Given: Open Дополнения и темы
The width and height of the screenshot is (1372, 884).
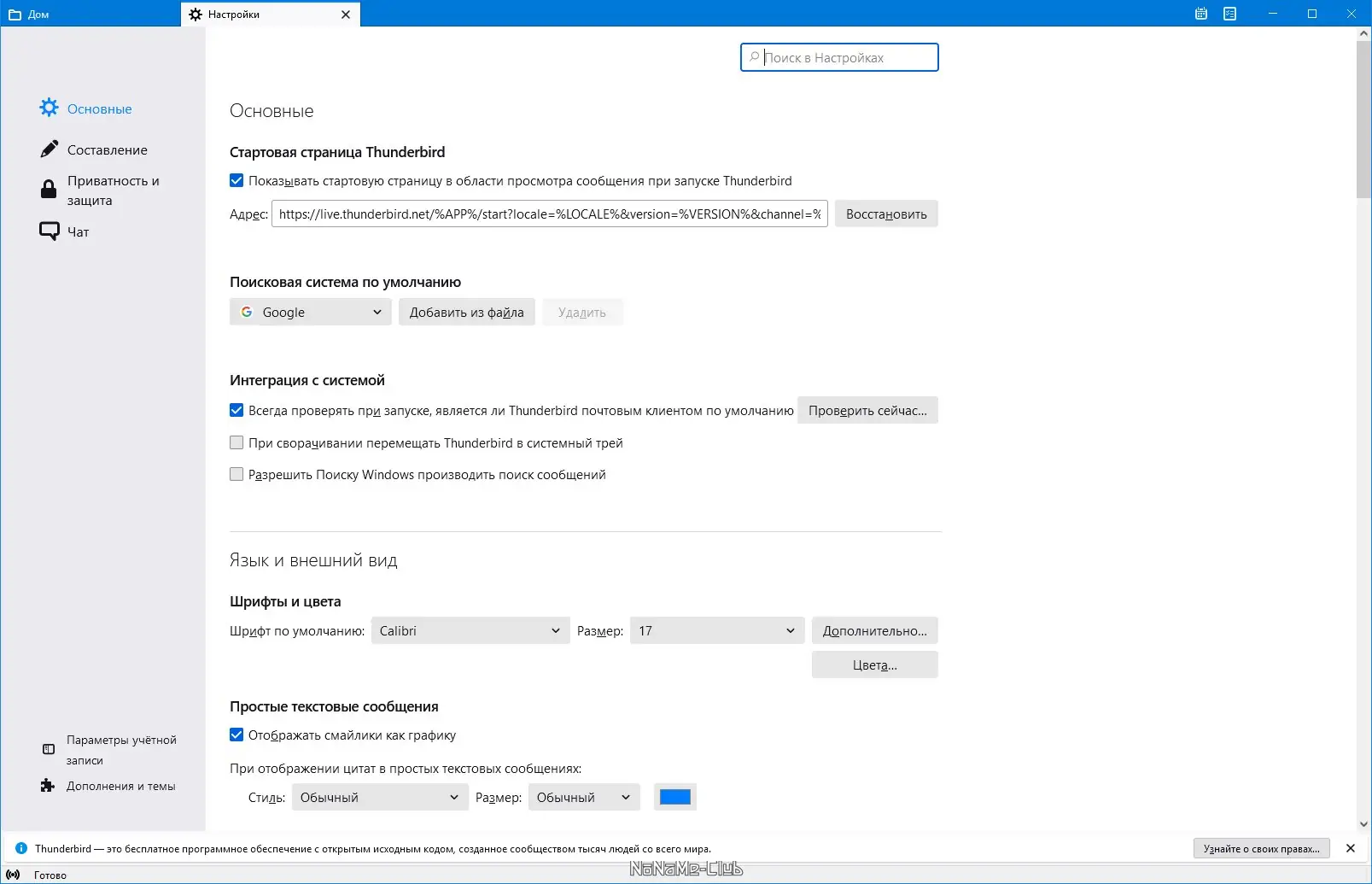Looking at the screenshot, I should 121,786.
